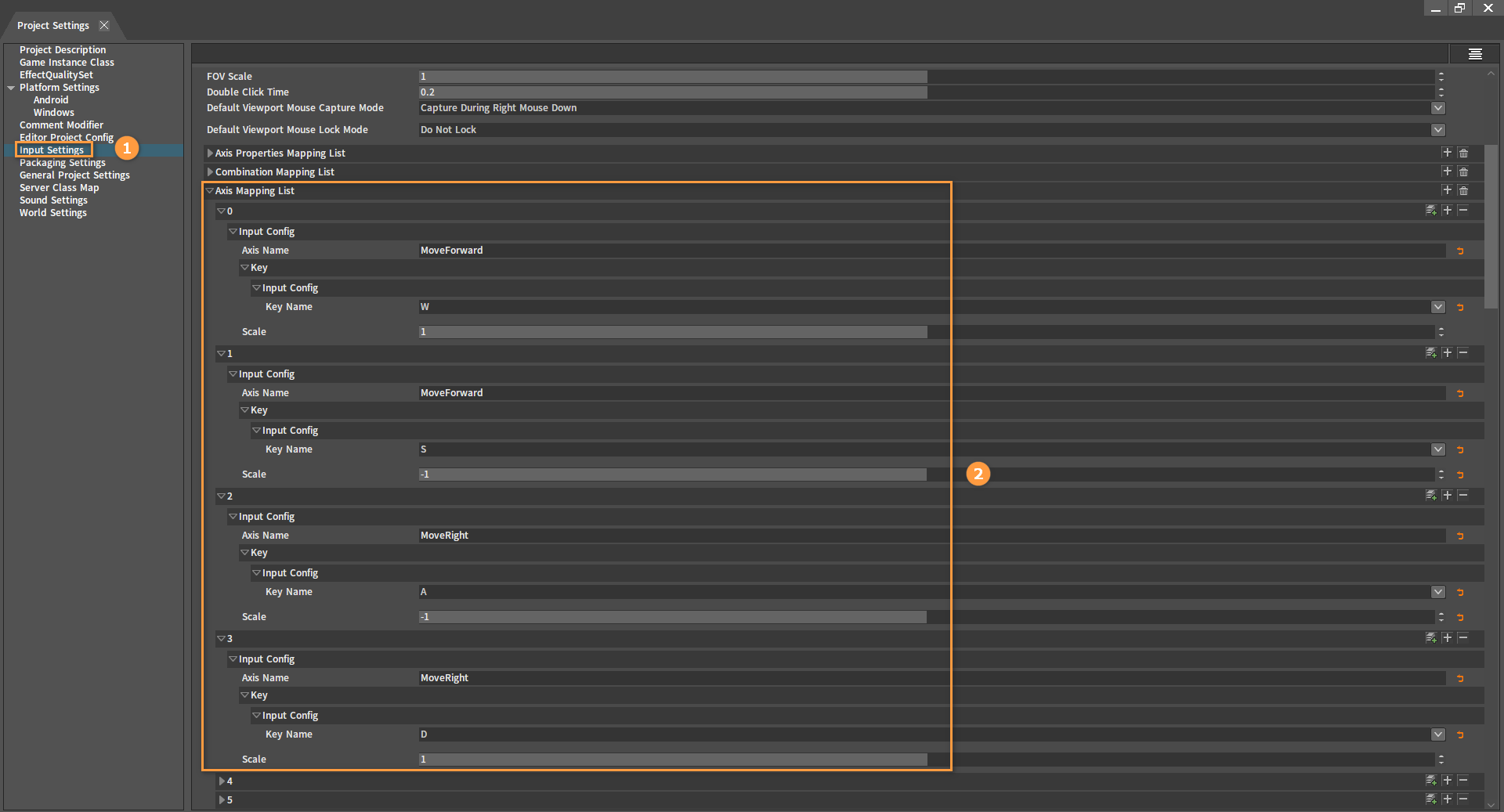The height and width of the screenshot is (812, 1504).
Task: Open Default Viewport Mouse Capture Mode dropdown
Action: point(1438,108)
